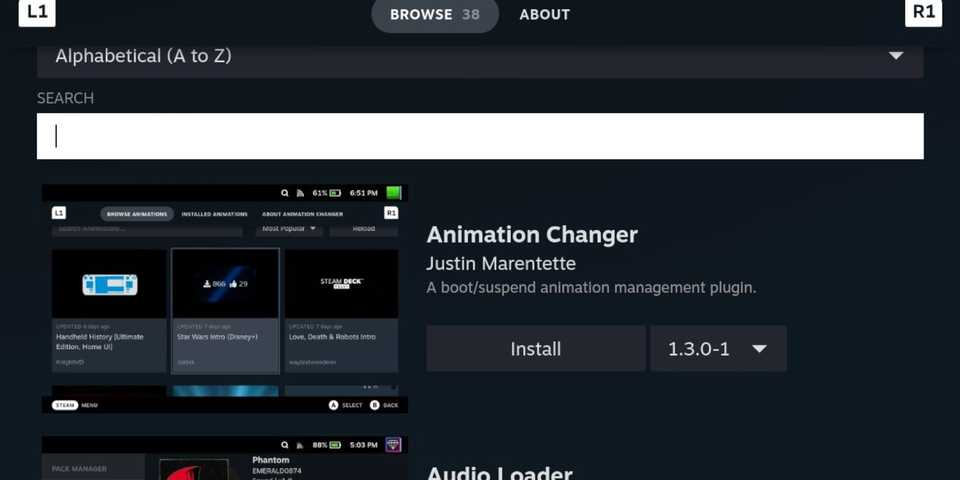Click the B Back glyph in preview
The image size is (960, 480).
pyautogui.click(x=375, y=405)
